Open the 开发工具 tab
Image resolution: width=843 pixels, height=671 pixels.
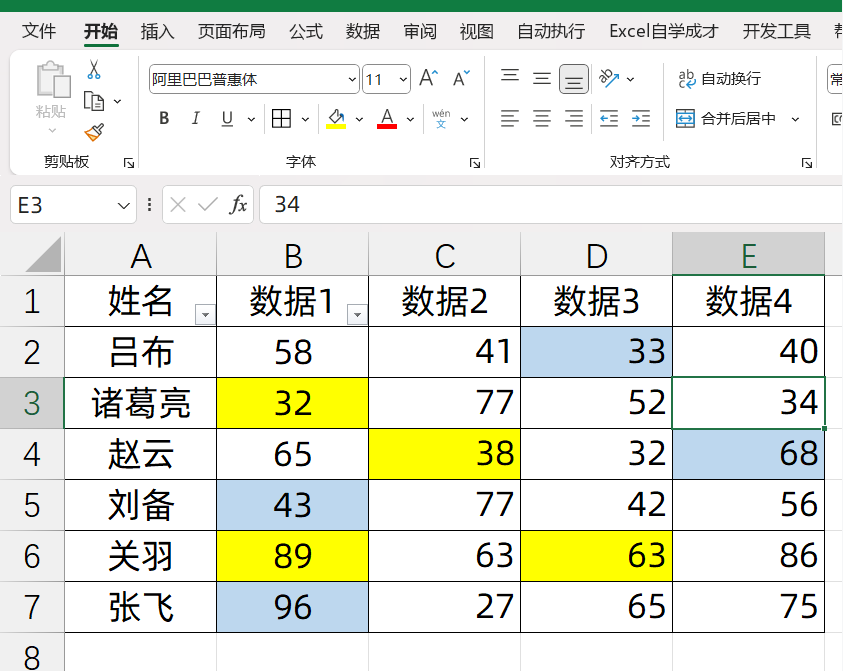coord(777,31)
